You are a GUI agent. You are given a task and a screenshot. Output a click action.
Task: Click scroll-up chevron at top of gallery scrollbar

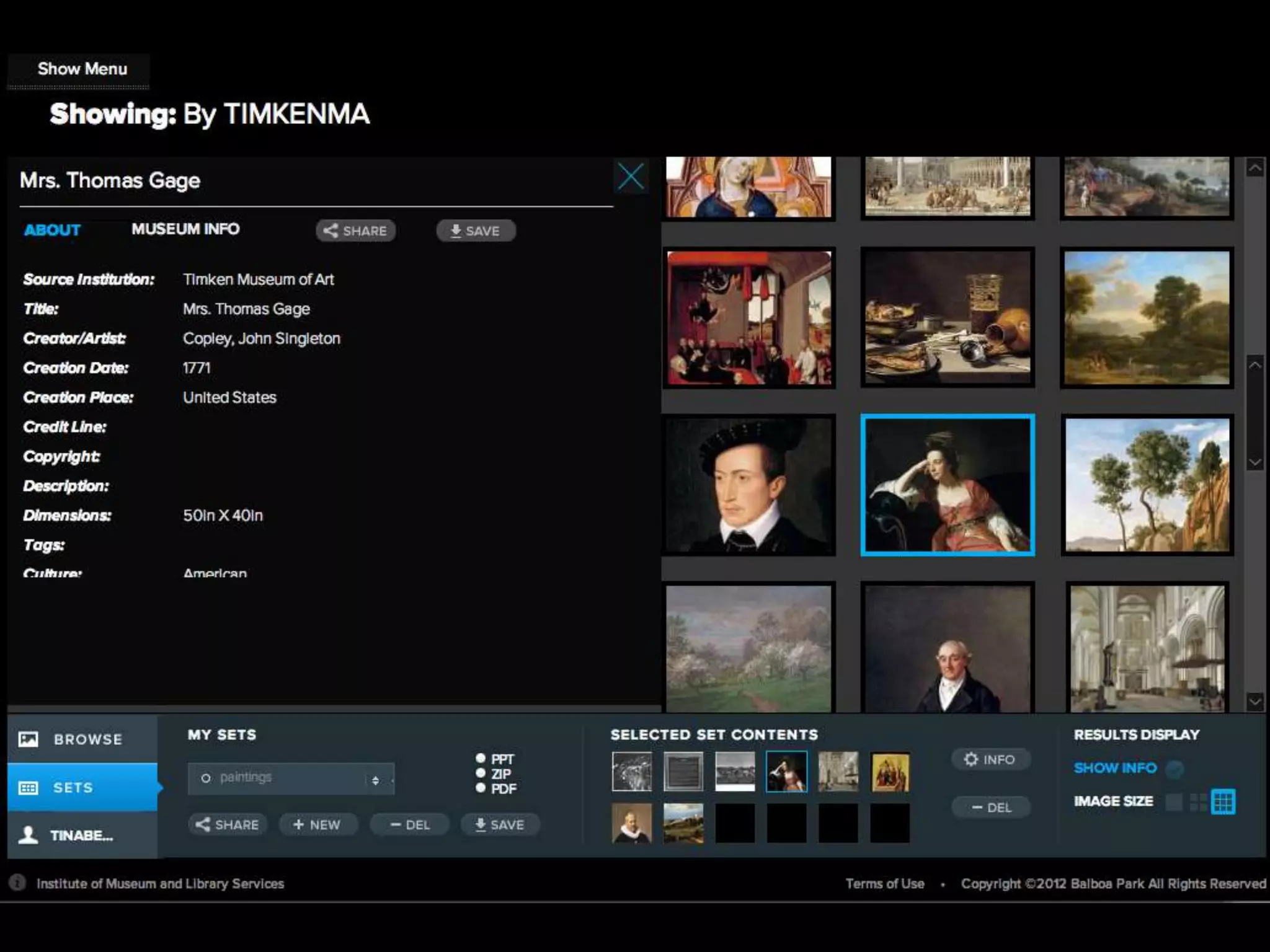[1254, 168]
